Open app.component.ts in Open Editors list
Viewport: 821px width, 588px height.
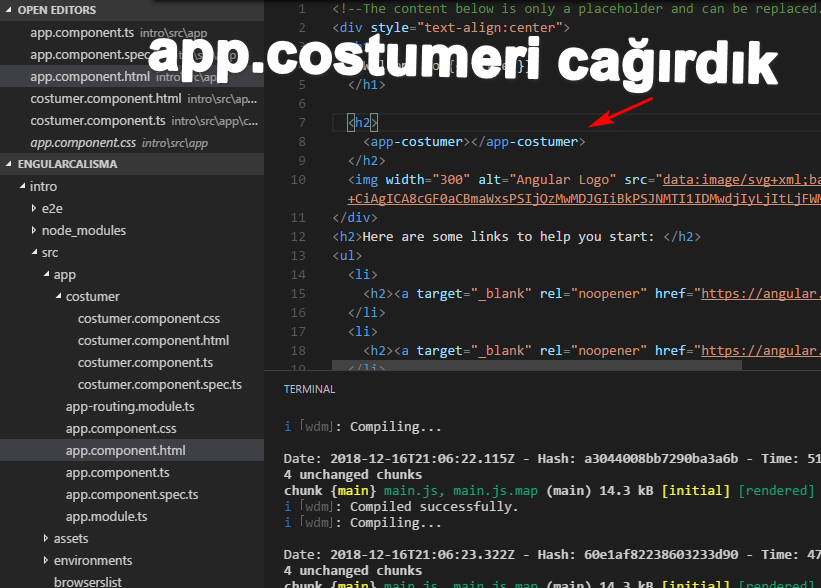pos(132,32)
